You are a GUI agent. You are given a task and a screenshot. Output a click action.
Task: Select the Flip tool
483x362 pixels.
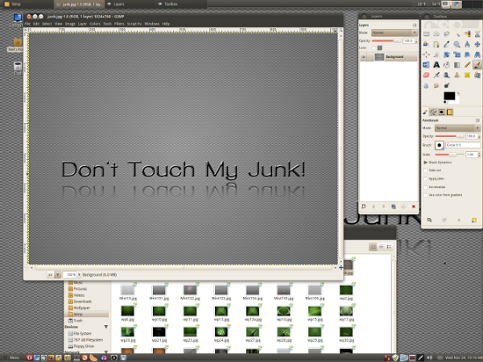pos(426,65)
